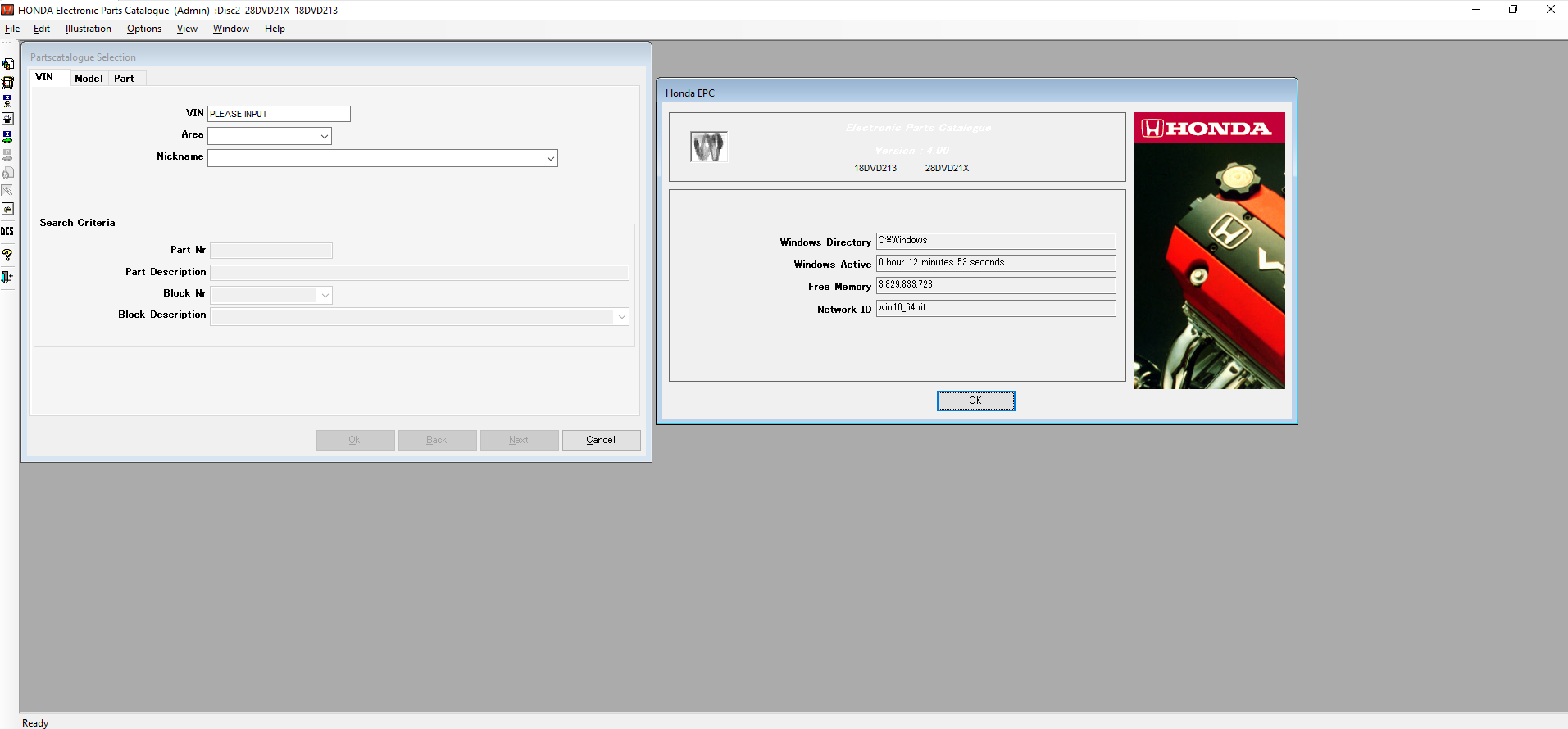Viewport: 1568px width, 729px height.
Task: Open the View menu
Action: point(187,29)
